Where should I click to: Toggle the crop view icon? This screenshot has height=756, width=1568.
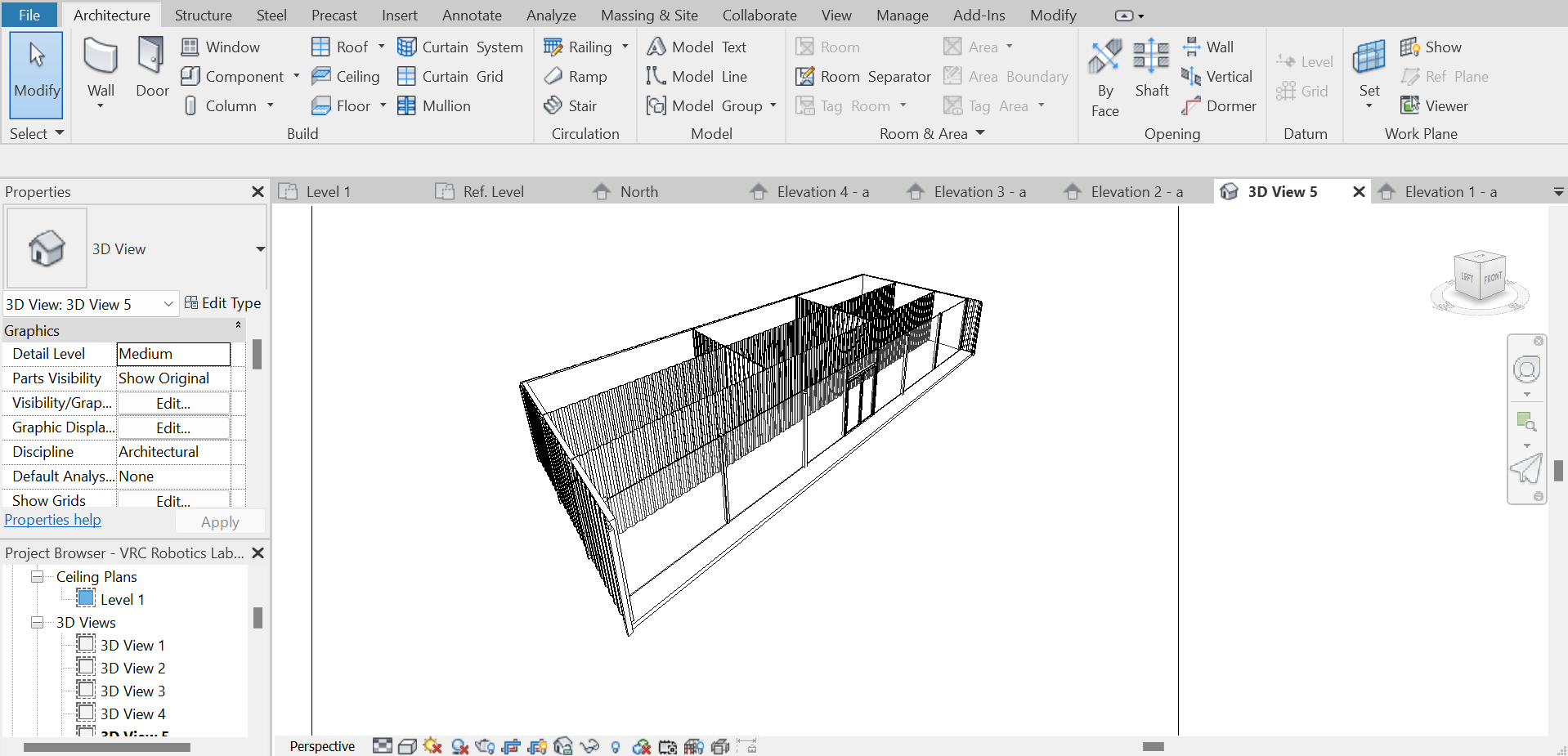[x=512, y=746]
